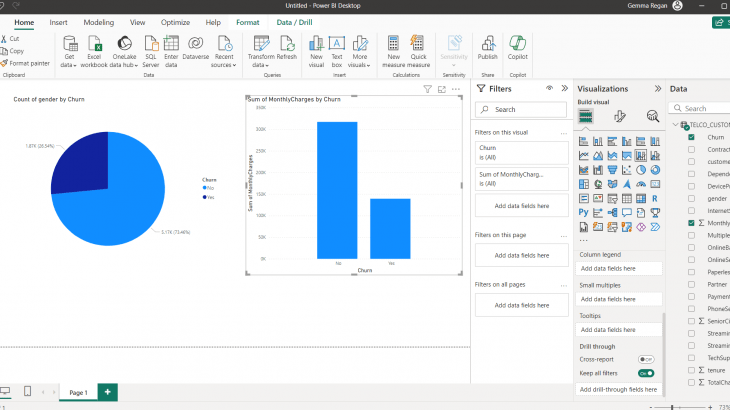The width and height of the screenshot is (730, 410).
Task: Show or hide Filters pane eye icon
Action: [x=549, y=88]
